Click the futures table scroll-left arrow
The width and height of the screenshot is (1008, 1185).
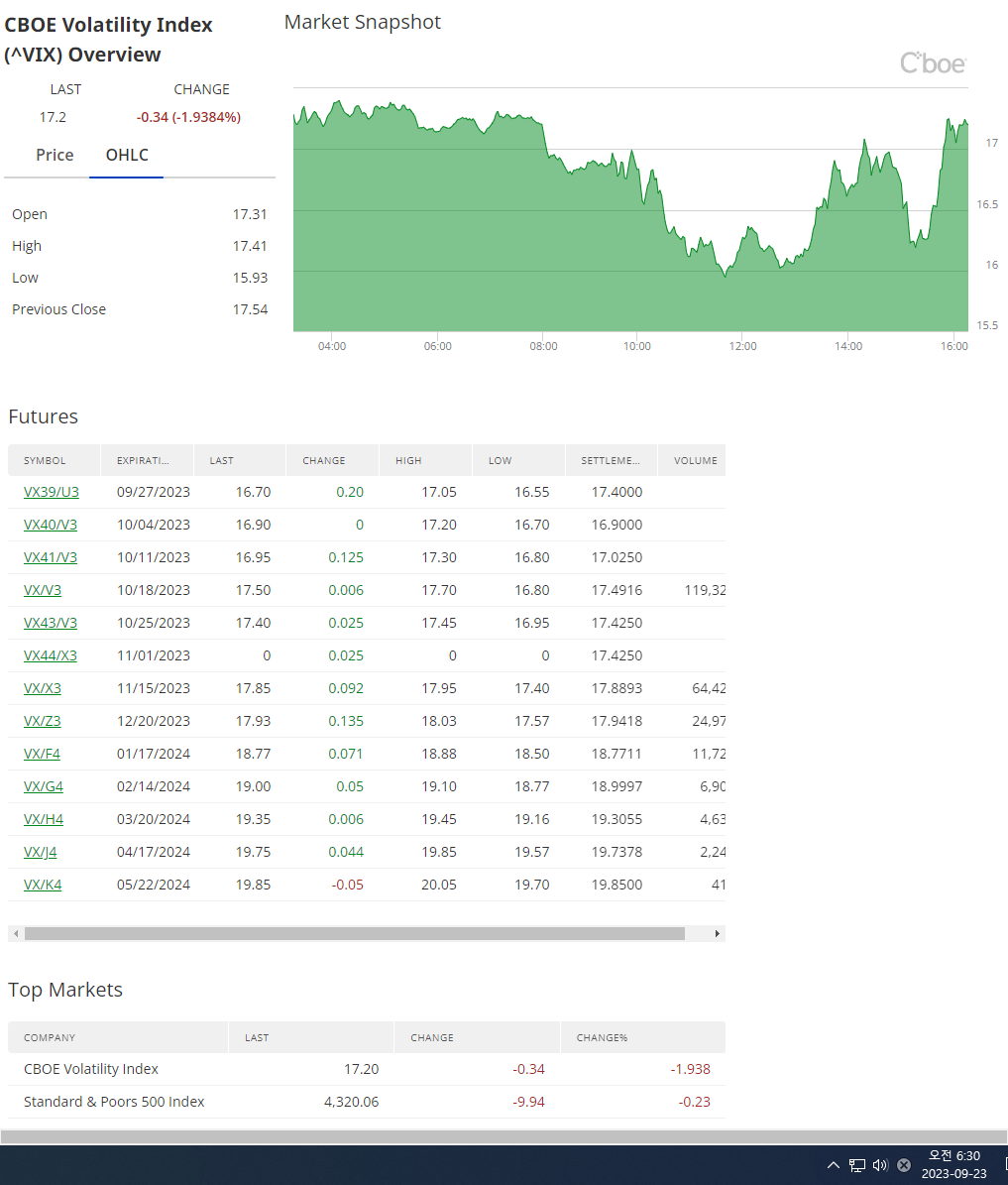pos(16,933)
